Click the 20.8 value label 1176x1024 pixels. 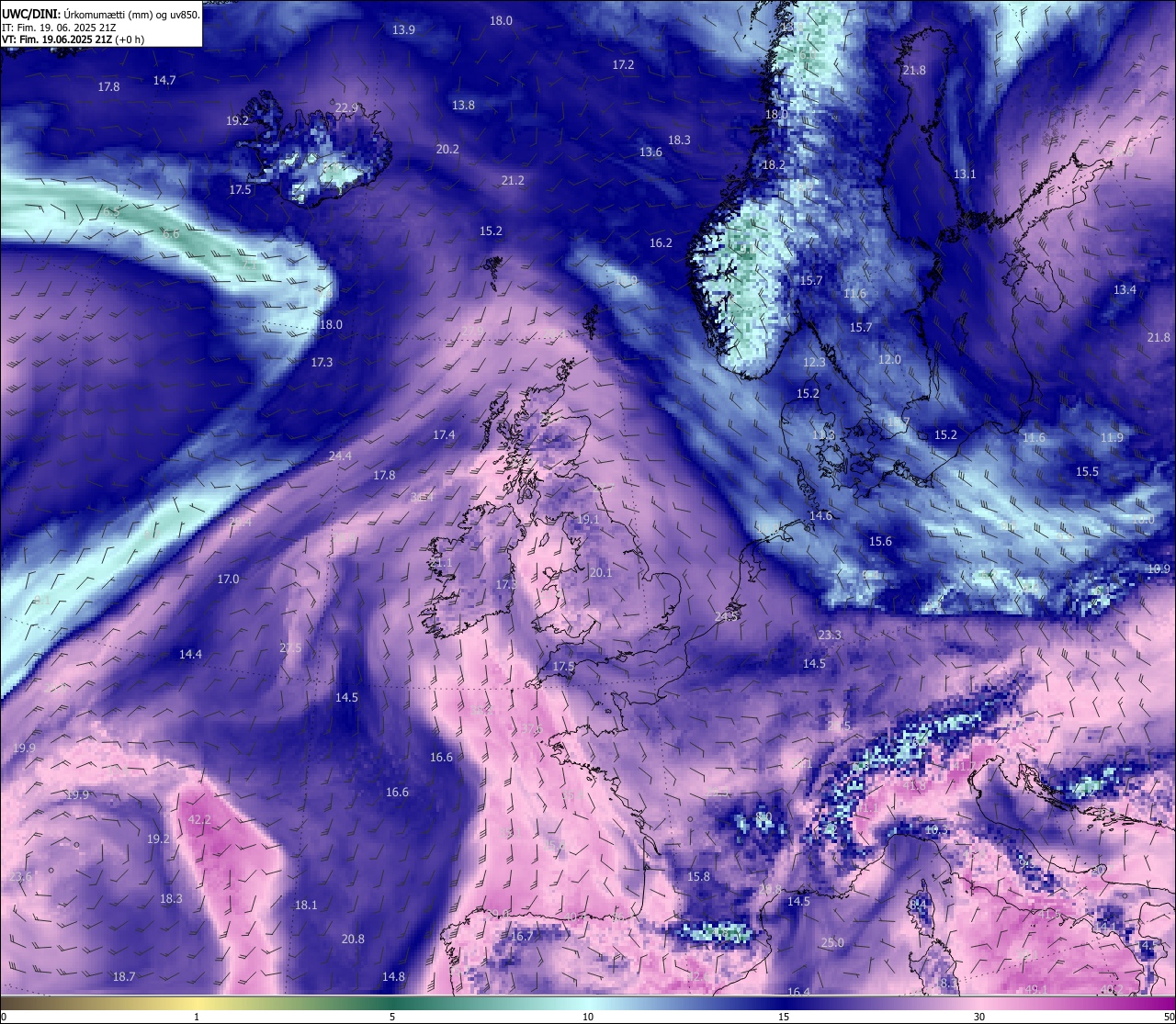tap(353, 939)
